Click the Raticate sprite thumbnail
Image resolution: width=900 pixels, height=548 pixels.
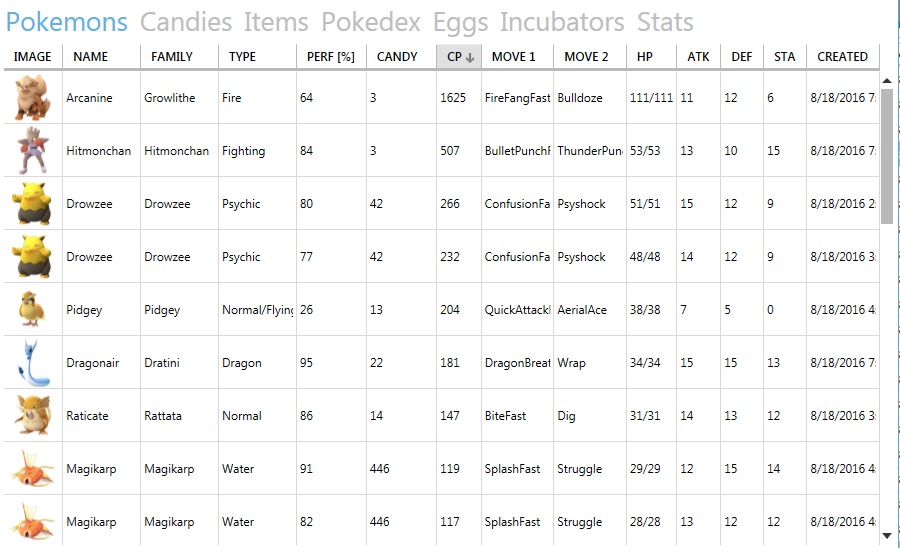[x=33, y=415]
